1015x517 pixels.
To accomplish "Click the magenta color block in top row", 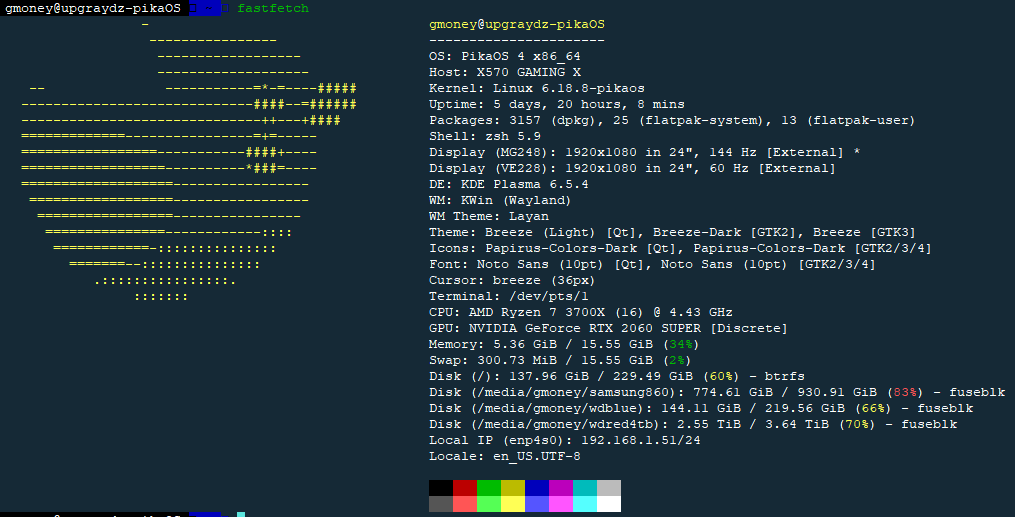I will coord(561,488).
